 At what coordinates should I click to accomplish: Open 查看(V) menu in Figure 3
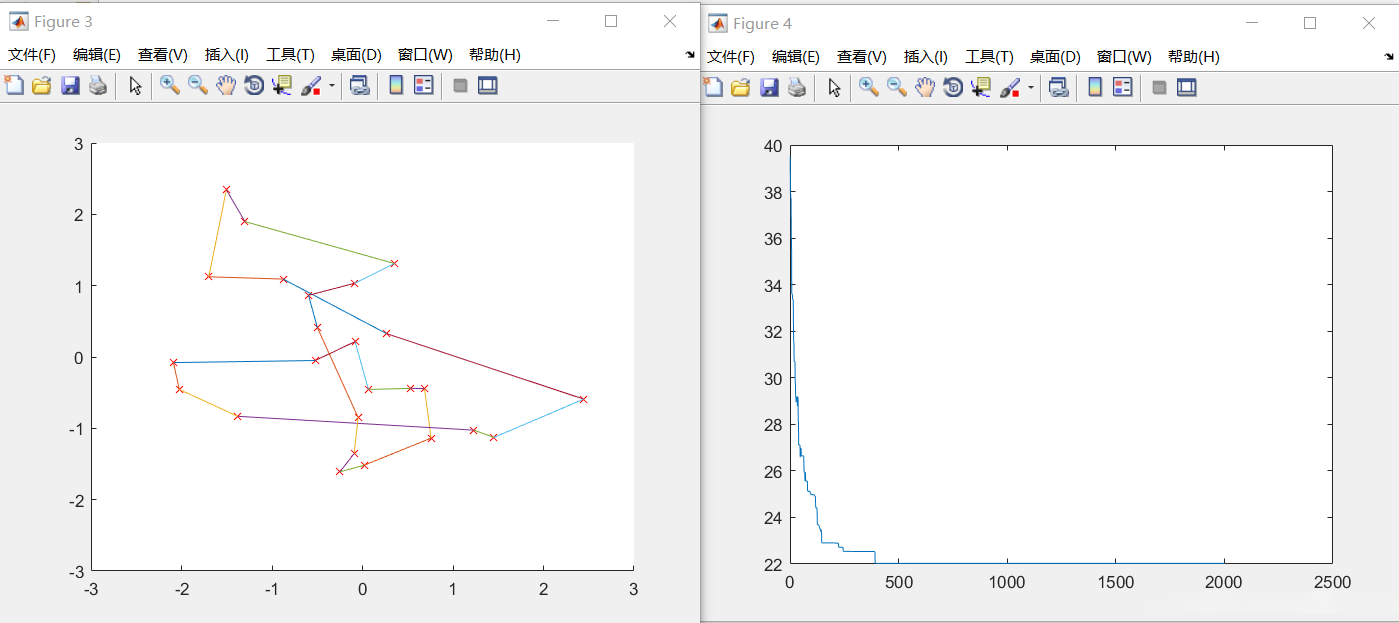[x=163, y=55]
